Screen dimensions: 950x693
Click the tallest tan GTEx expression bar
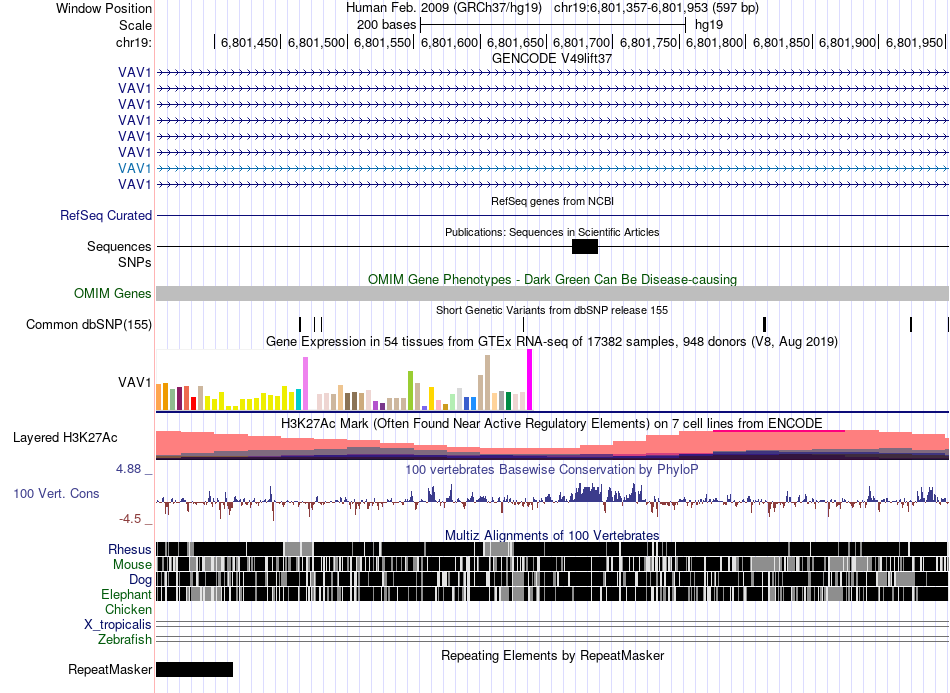click(487, 383)
